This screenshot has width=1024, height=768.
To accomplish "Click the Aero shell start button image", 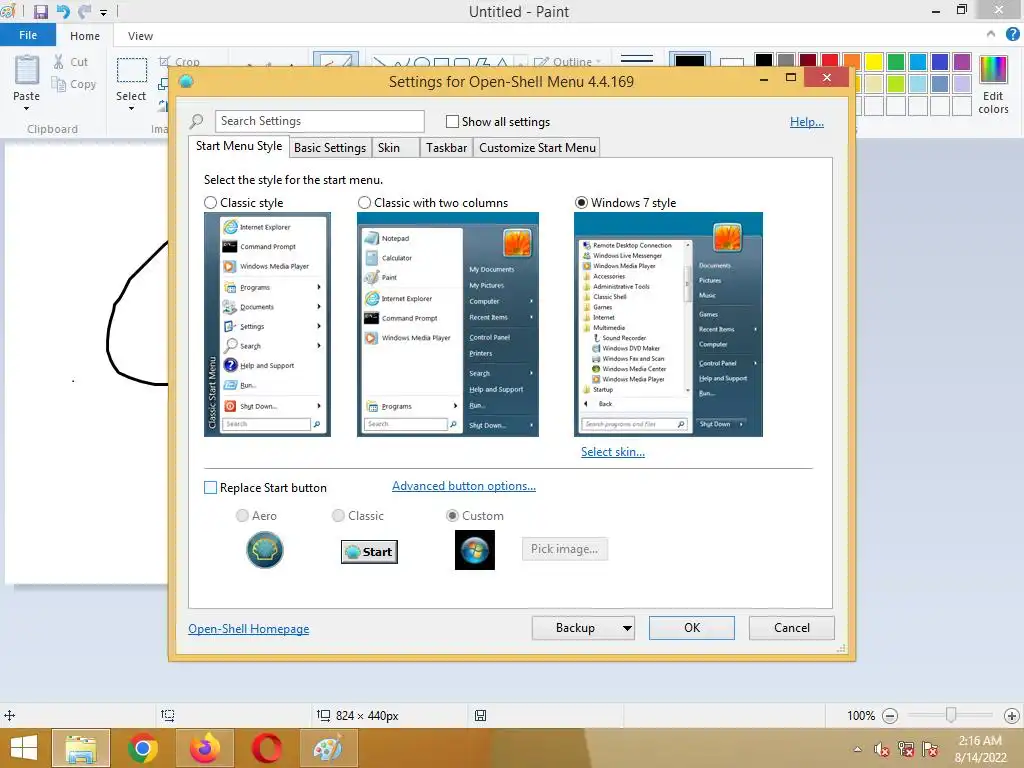I will pos(264,550).
